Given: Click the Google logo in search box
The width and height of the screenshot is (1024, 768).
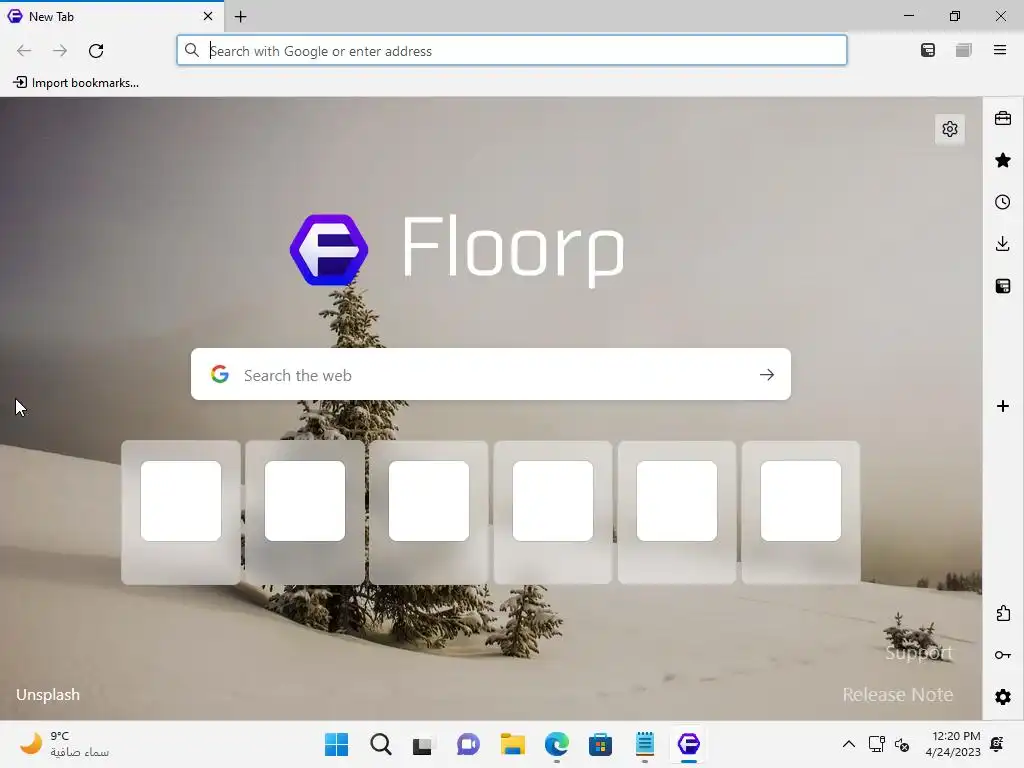Looking at the screenshot, I should coord(220,374).
